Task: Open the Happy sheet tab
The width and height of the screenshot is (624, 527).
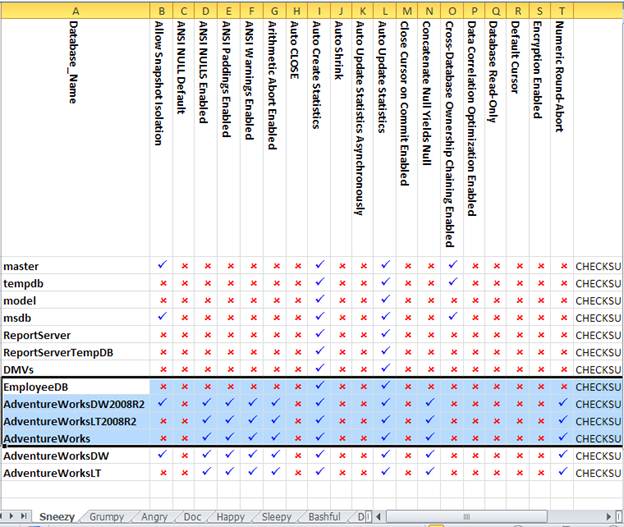Action: click(x=230, y=517)
